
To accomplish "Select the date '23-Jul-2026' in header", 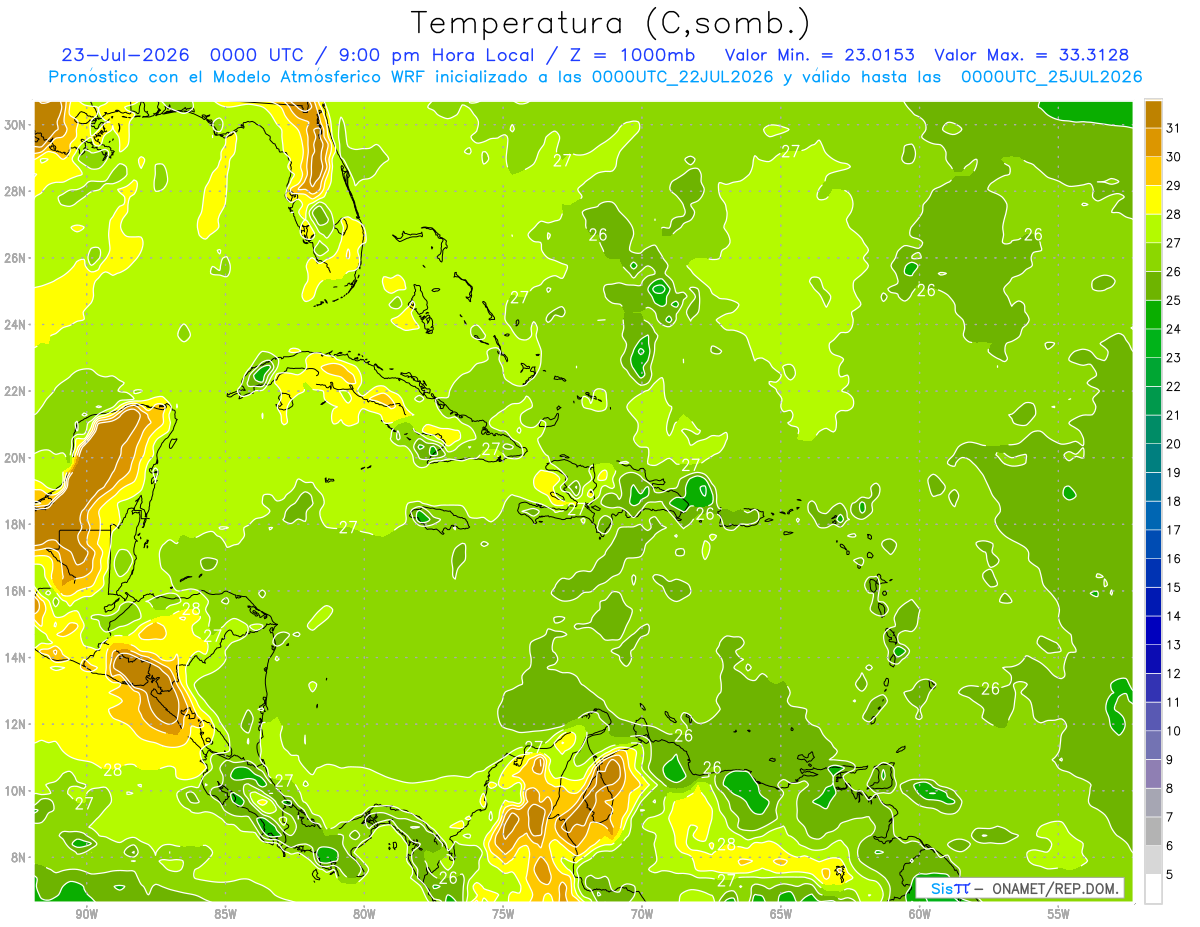I will [x=126, y=55].
